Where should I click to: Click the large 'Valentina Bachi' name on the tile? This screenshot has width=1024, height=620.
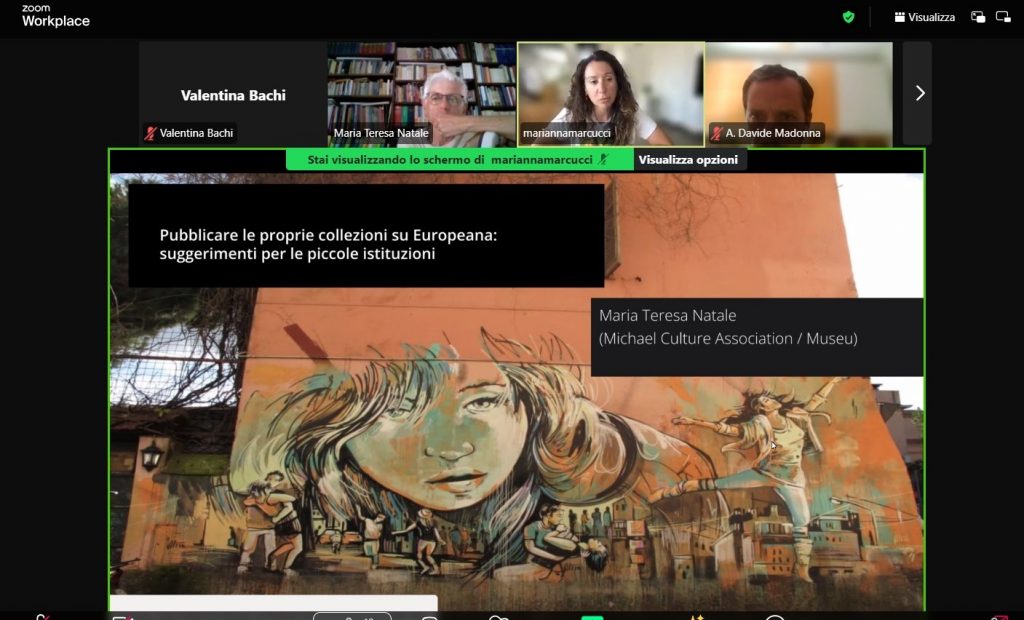[x=233, y=95]
